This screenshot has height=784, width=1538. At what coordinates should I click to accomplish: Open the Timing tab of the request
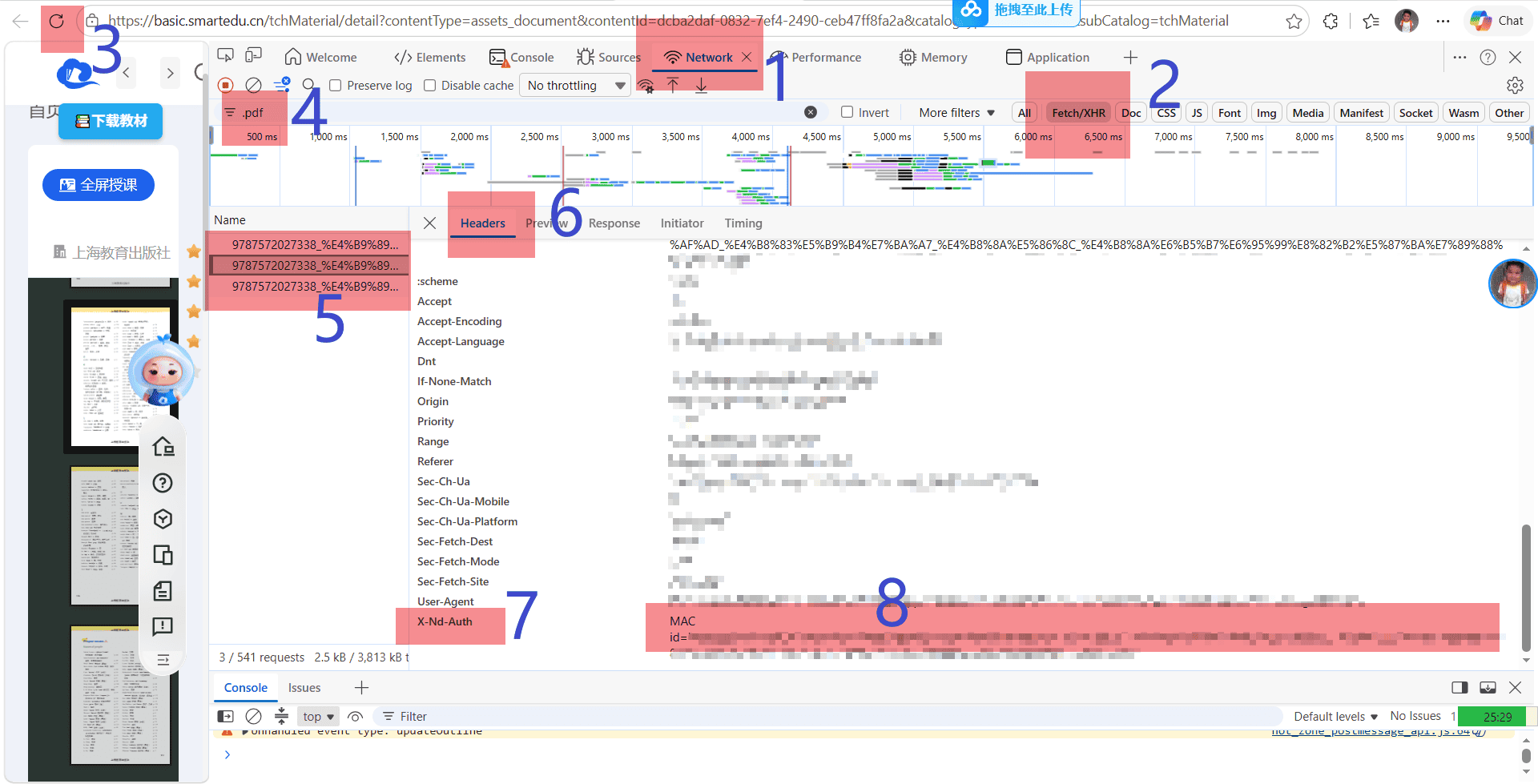pyautogui.click(x=743, y=223)
